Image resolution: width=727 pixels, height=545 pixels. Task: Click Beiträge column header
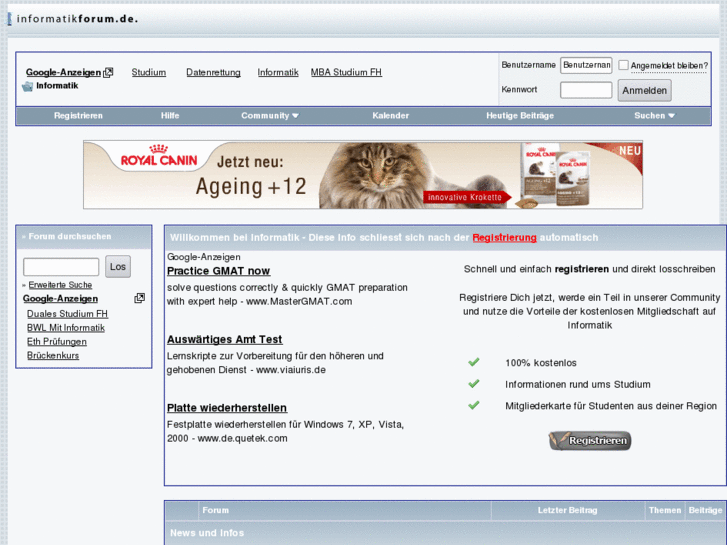(x=705, y=510)
